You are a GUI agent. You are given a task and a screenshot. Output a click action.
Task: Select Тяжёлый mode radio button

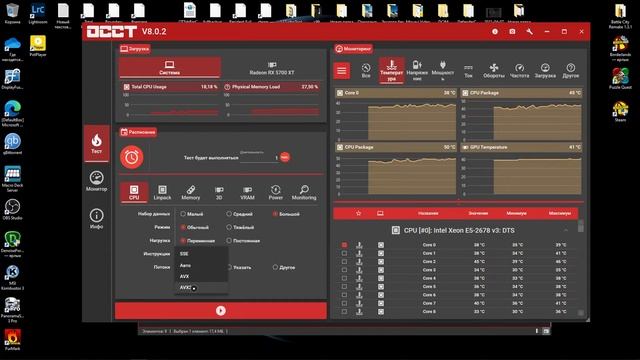click(x=229, y=227)
